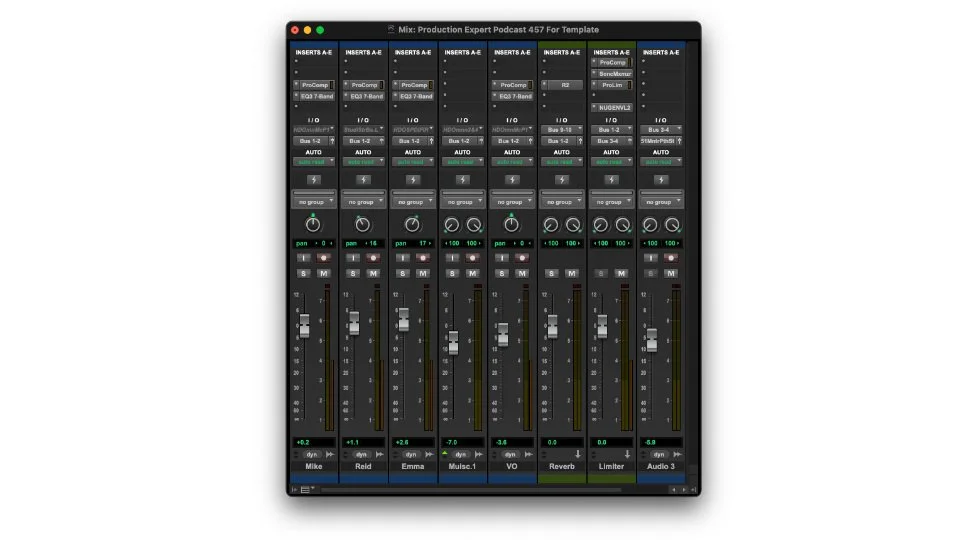Open the no group dropdown on VO track

[512, 201]
